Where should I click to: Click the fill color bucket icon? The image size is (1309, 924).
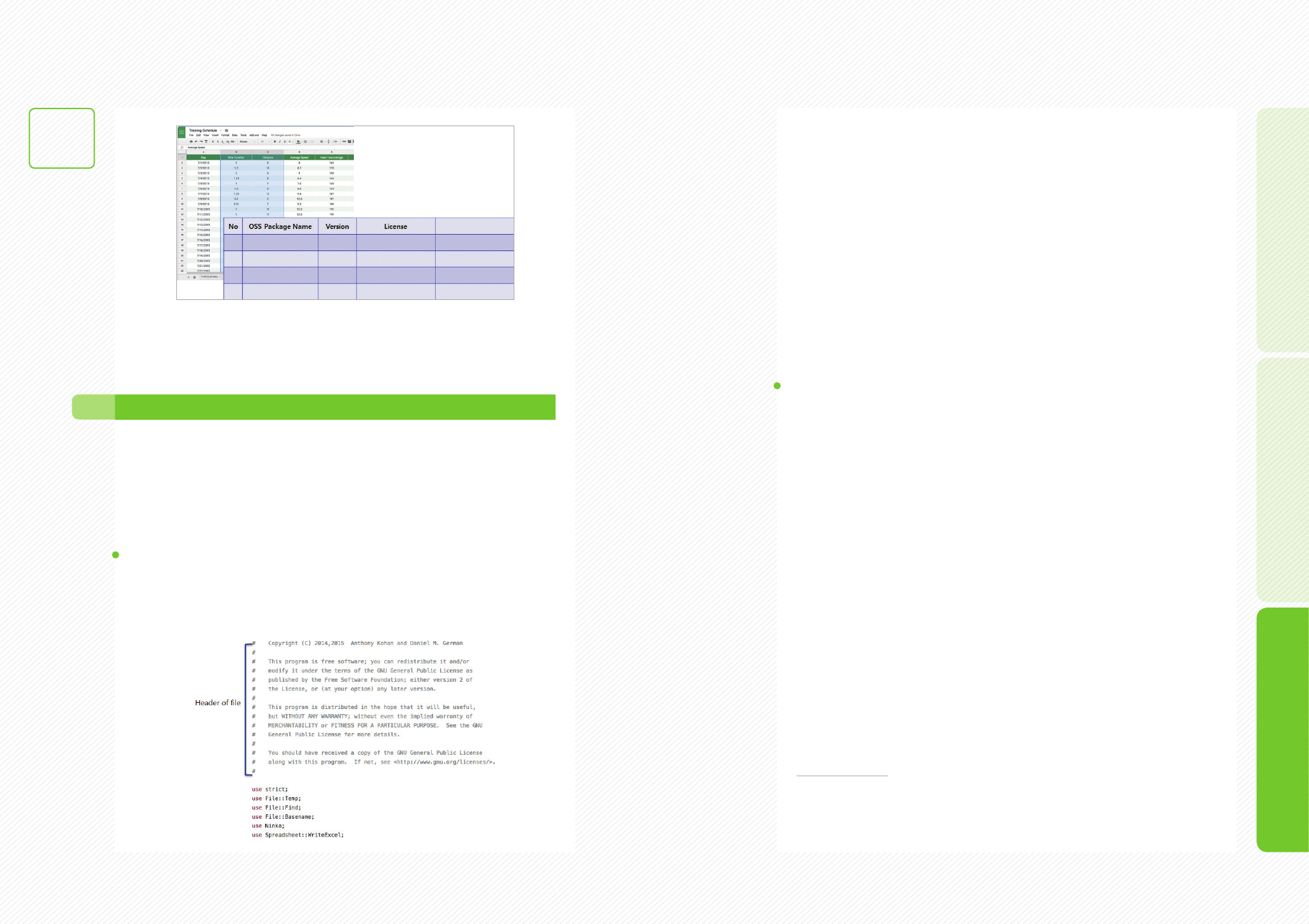coord(298,141)
